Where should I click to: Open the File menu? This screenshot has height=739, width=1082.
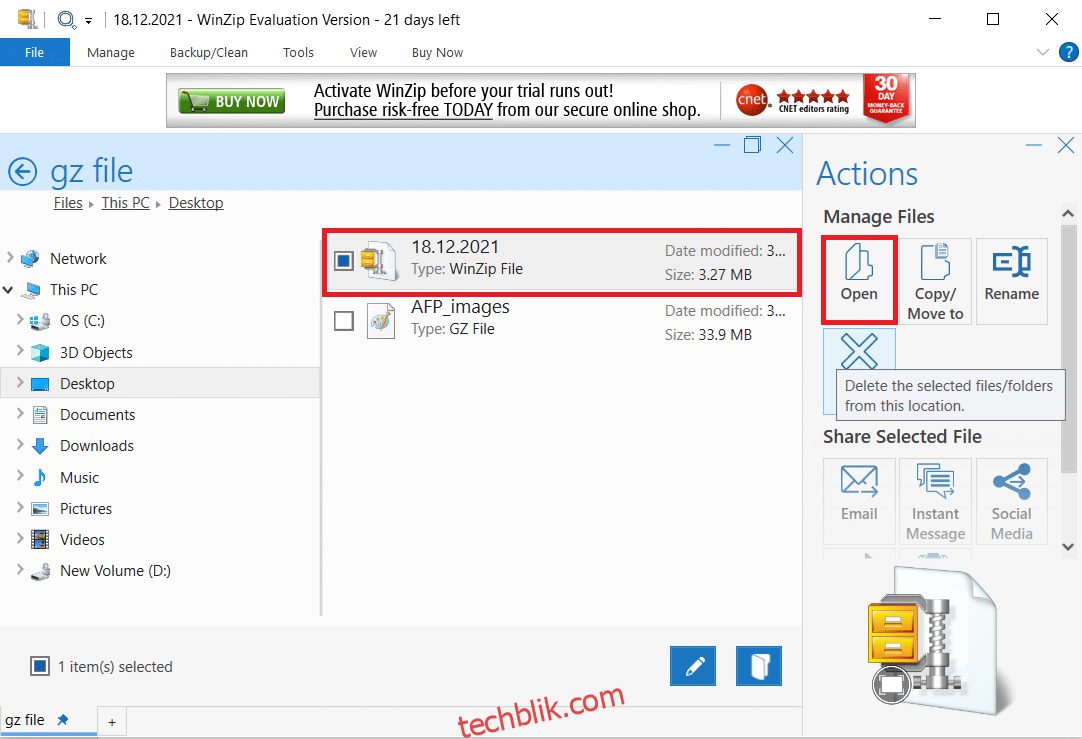[x=35, y=52]
